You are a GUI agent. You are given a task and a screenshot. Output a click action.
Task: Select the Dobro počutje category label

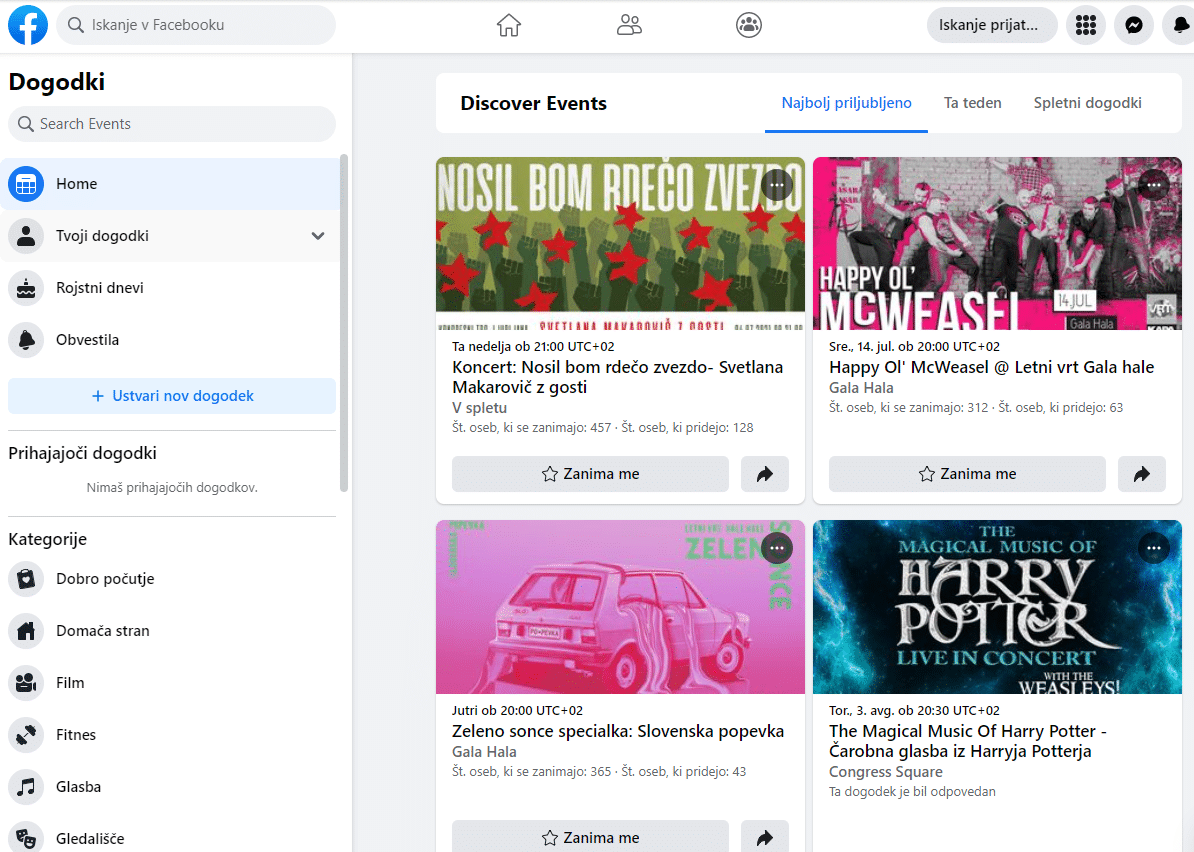105,579
